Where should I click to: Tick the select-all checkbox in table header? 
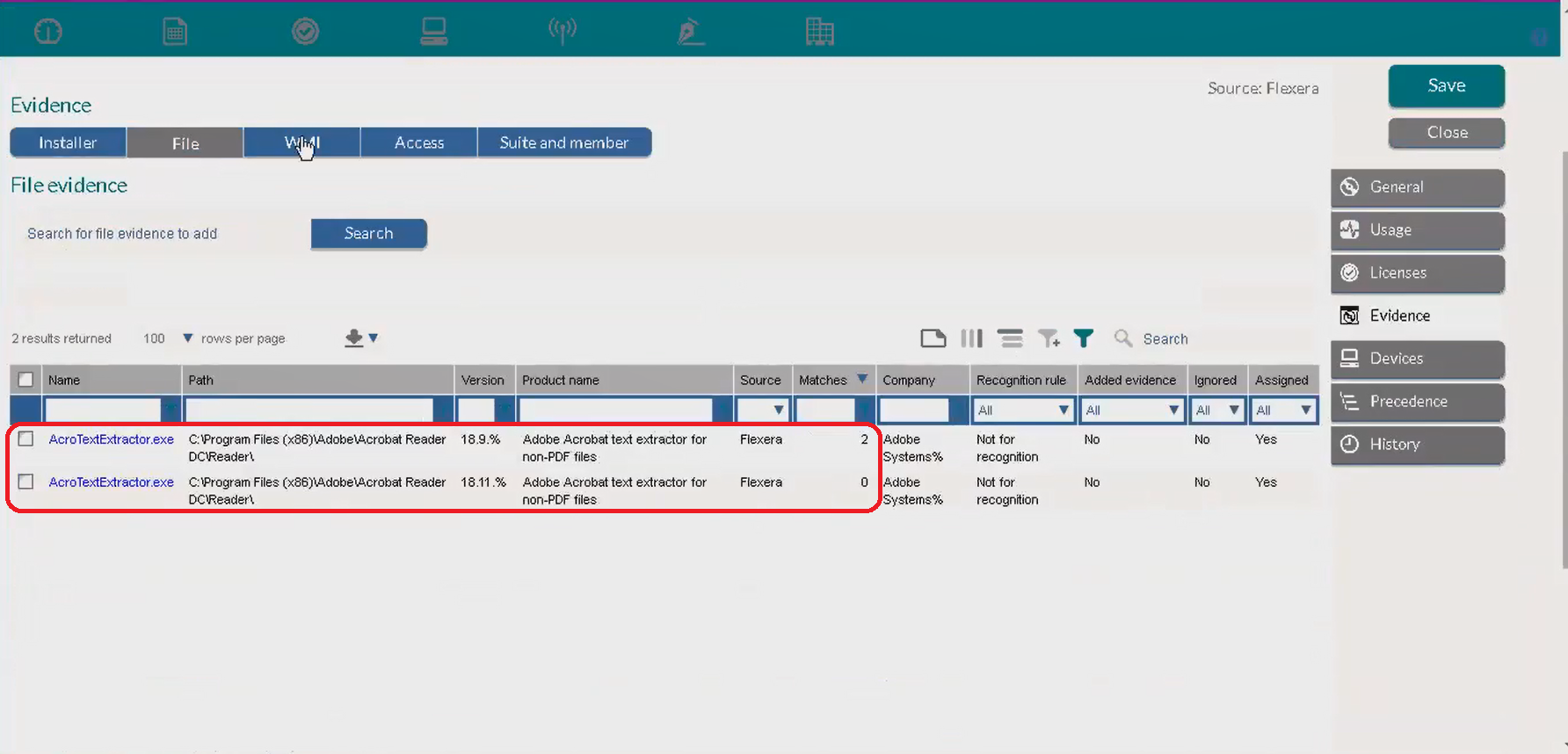[25, 380]
